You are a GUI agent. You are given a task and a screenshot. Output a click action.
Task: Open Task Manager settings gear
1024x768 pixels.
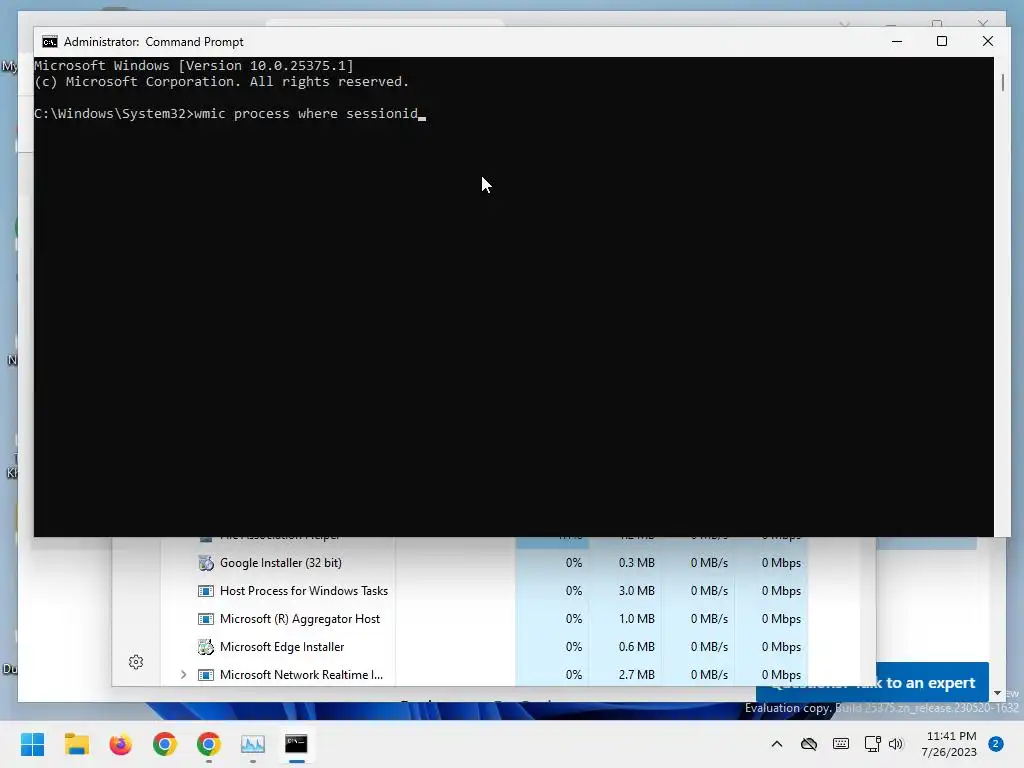pyautogui.click(x=136, y=662)
